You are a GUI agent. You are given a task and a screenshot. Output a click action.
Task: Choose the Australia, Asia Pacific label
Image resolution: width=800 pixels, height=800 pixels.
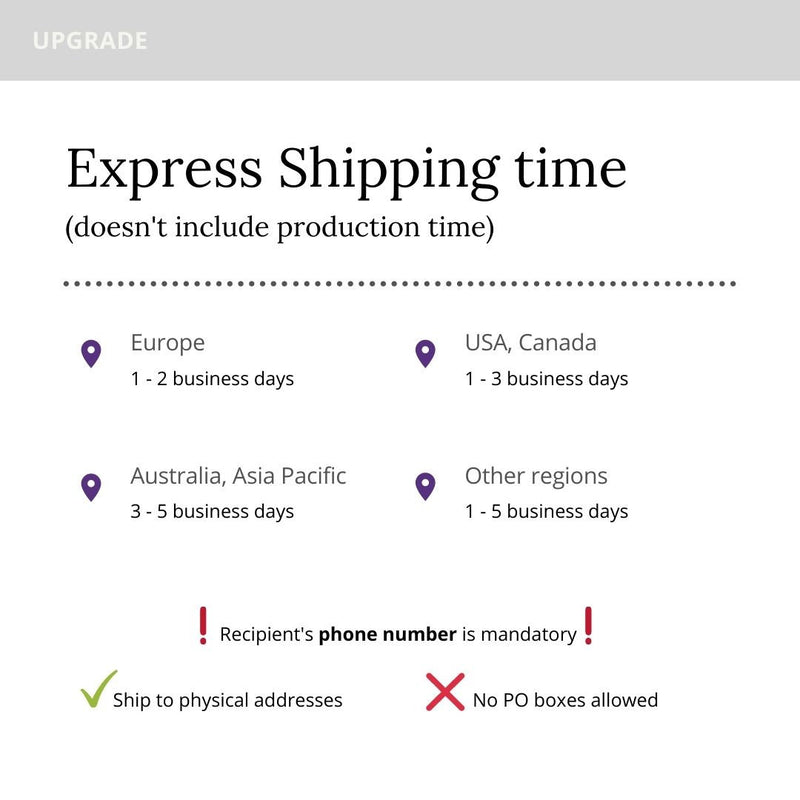coord(238,476)
